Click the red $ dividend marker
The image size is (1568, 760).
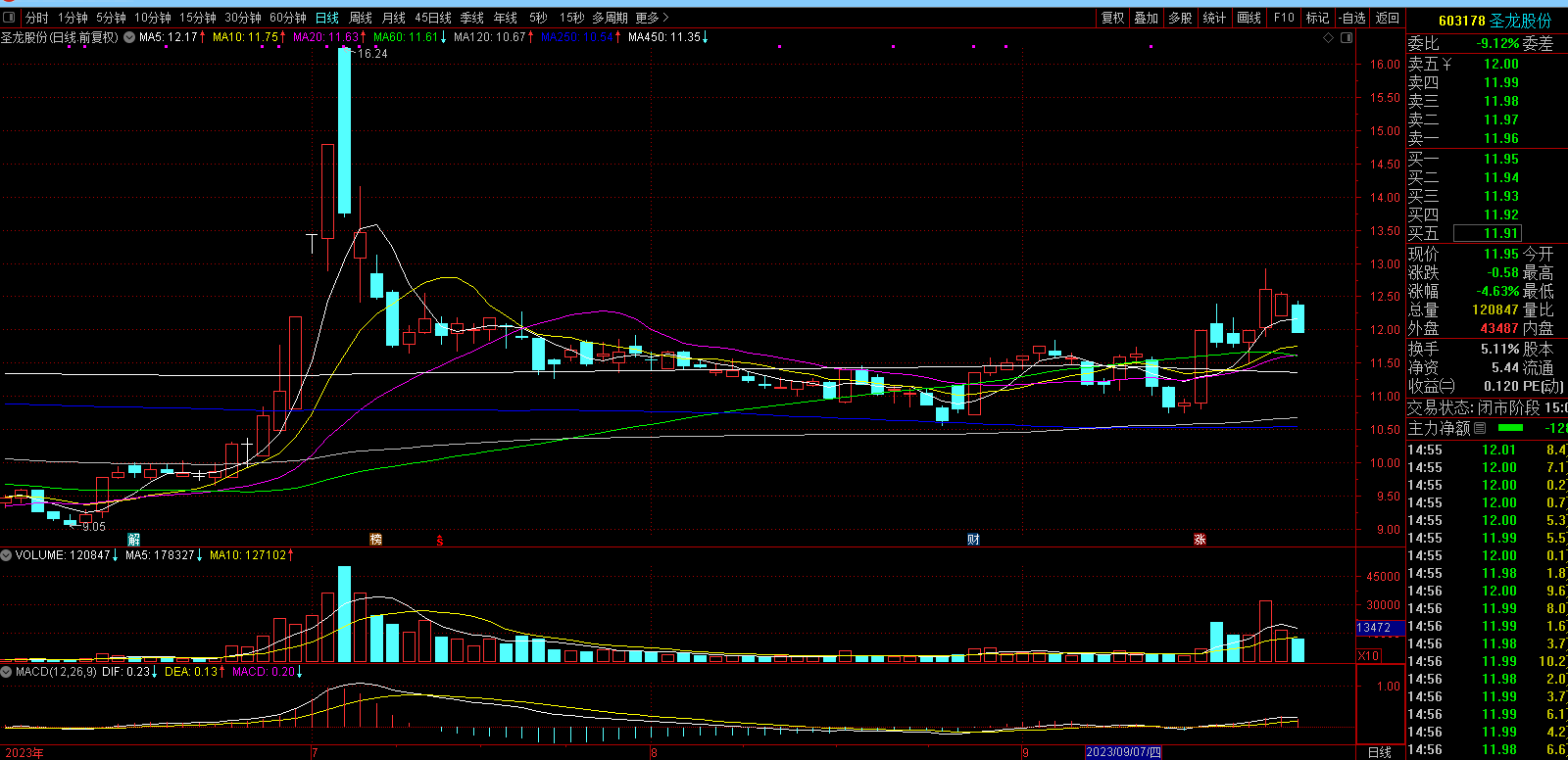click(440, 541)
